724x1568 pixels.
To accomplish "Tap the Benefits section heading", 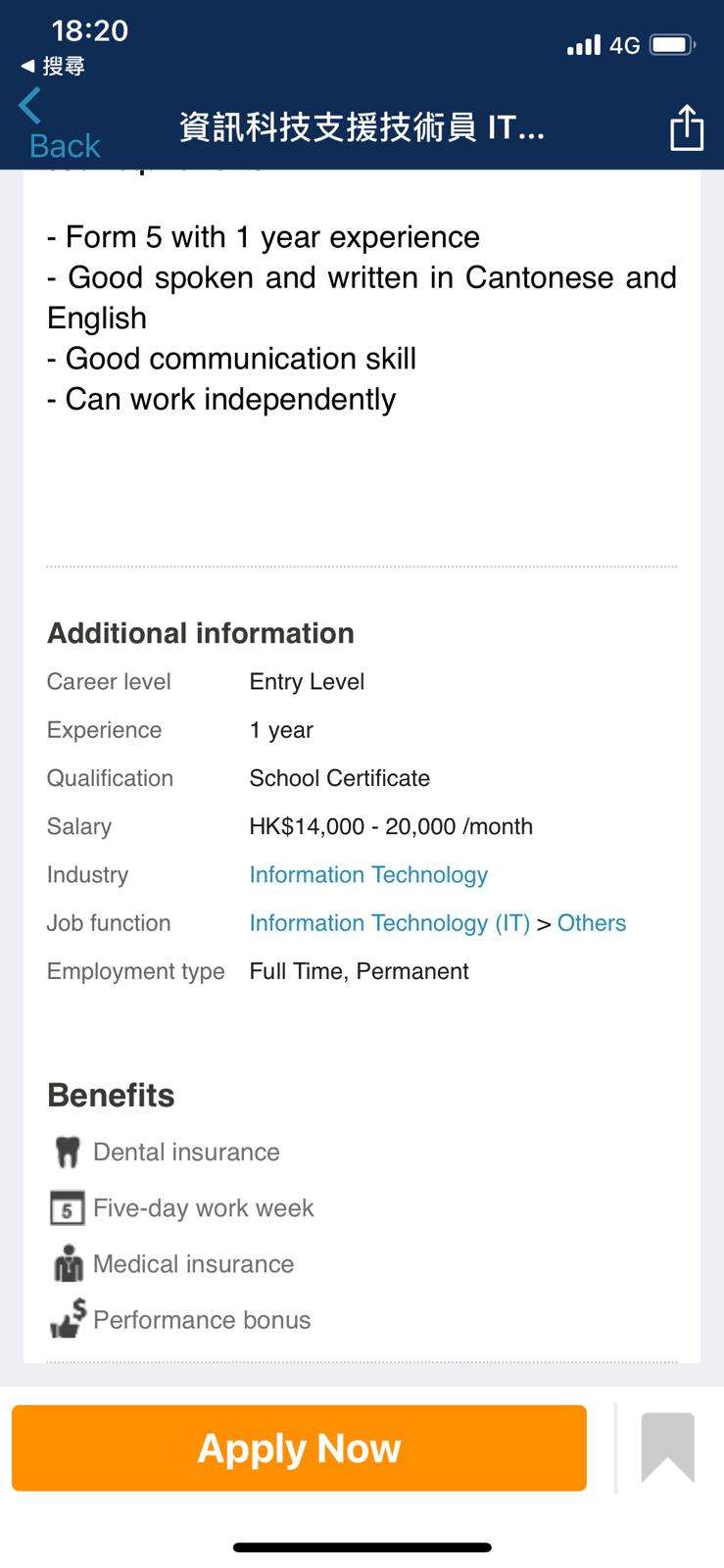I will click(111, 1096).
